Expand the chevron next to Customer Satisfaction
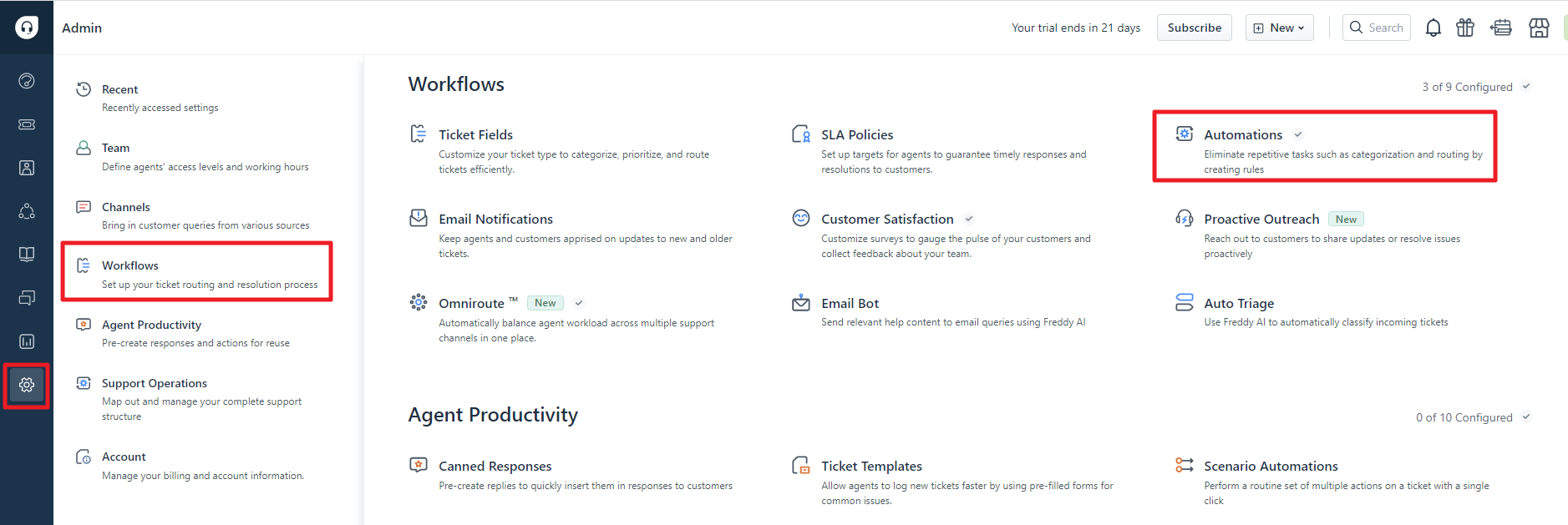Screen dimensions: 1568x525 [x=969, y=219]
